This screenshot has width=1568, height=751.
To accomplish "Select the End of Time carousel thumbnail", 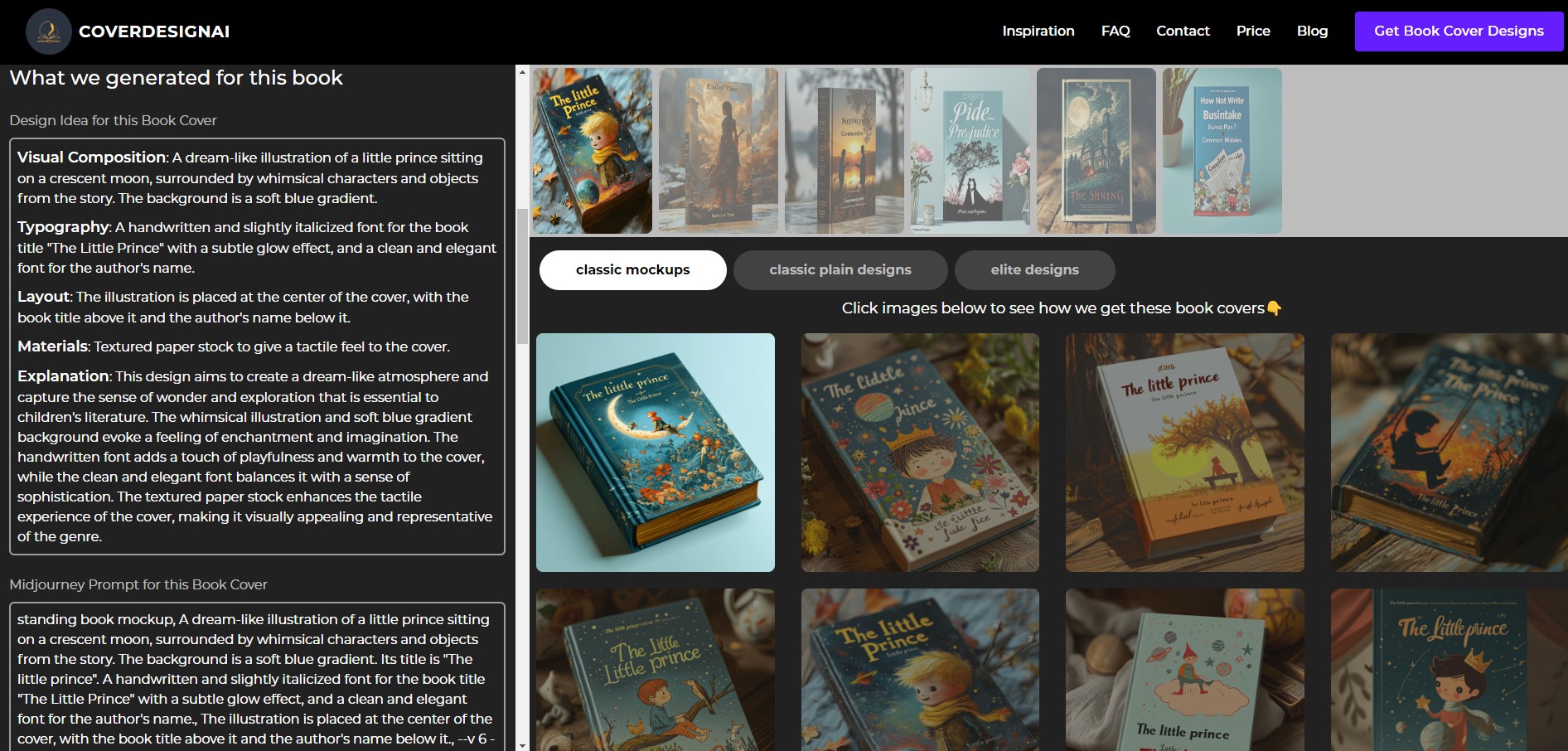I will [x=719, y=151].
